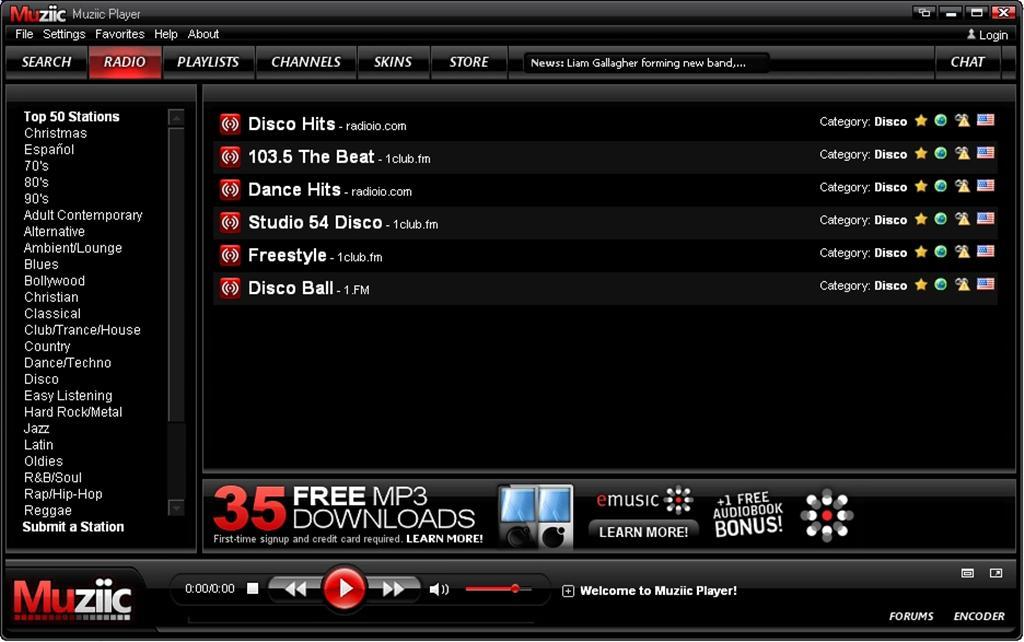Image resolution: width=1024 pixels, height=642 pixels.
Task: Click the report warning icon for Dance Hits
Action: pyautogui.click(x=962, y=187)
